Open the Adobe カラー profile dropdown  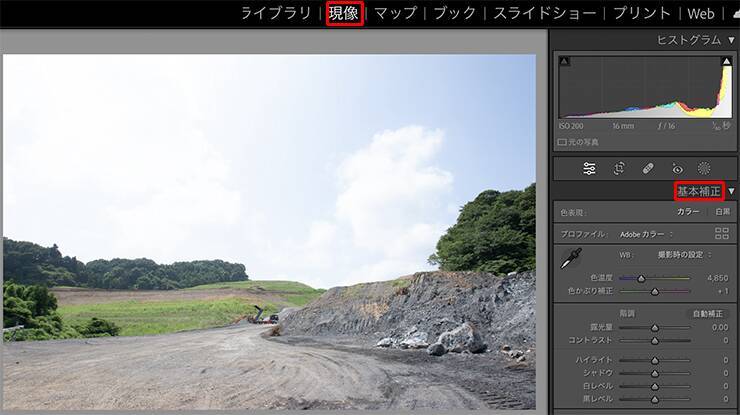coord(646,234)
